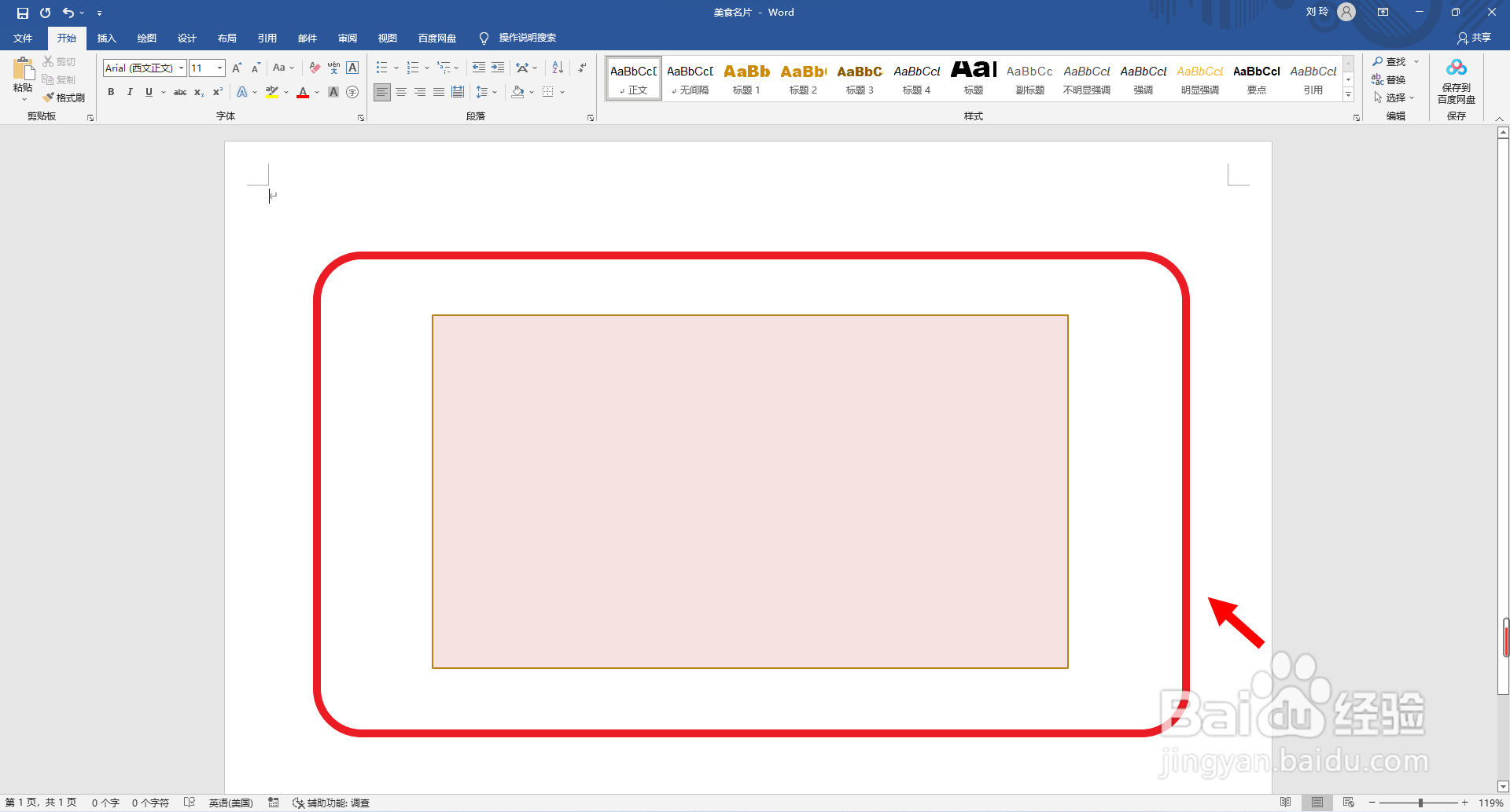Expand line spacing dropdown
Viewport: 1510px width, 812px height.
[495, 92]
